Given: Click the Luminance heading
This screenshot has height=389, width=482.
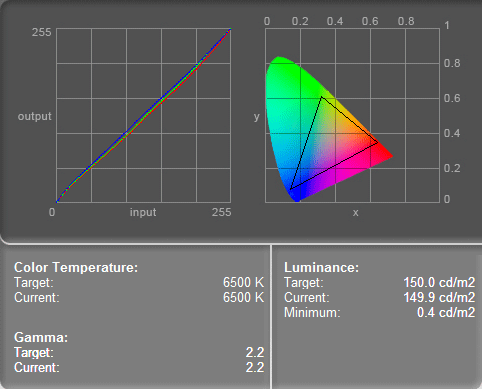Looking at the screenshot, I should [321, 267].
